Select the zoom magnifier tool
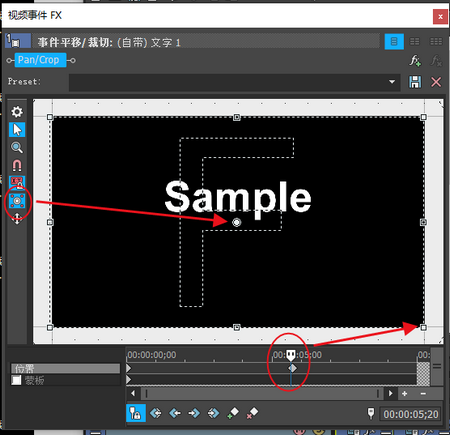This screenshot has height=435, width=450. [17, 147]
